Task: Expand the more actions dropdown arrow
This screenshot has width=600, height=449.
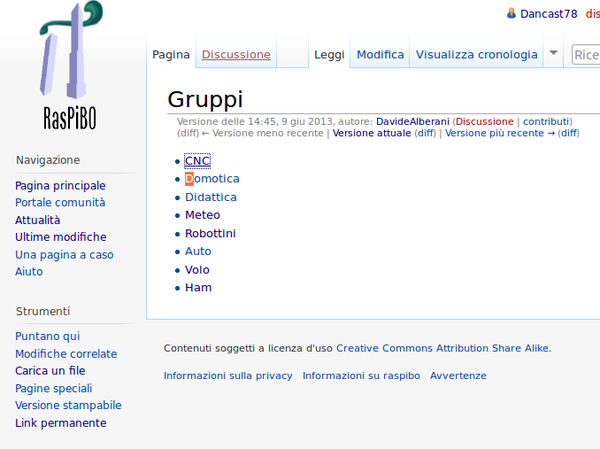Action: point(553,52)
